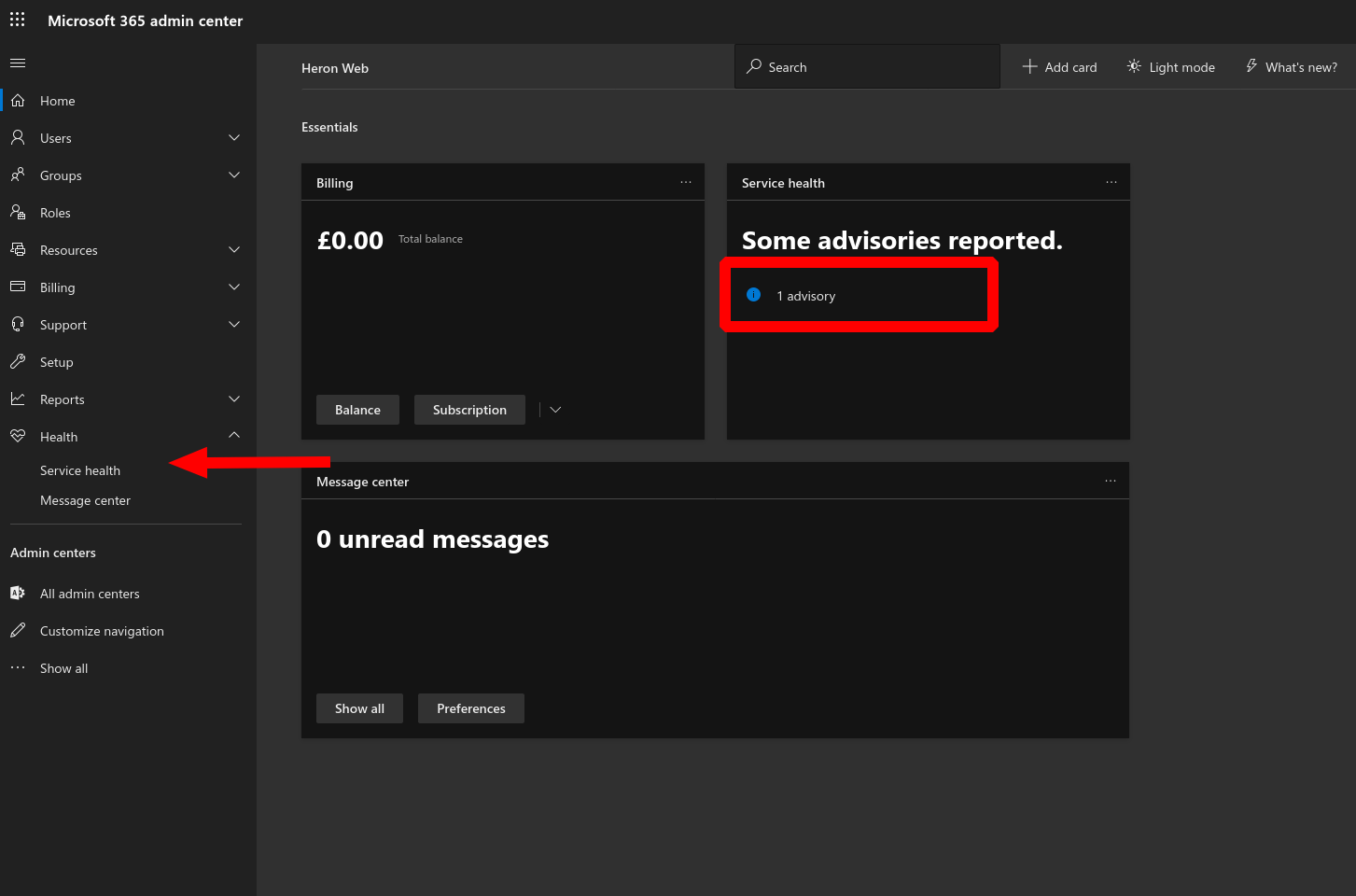Click the Reports chart icon
The width and height of the screenshot is (1356, 896).
pyautogui.click(x=18, y=399)
